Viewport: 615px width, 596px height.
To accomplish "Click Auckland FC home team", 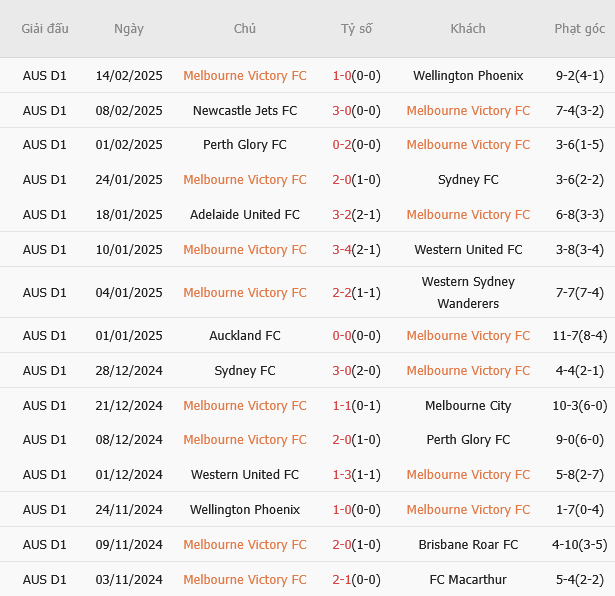I will click(245, 336).
